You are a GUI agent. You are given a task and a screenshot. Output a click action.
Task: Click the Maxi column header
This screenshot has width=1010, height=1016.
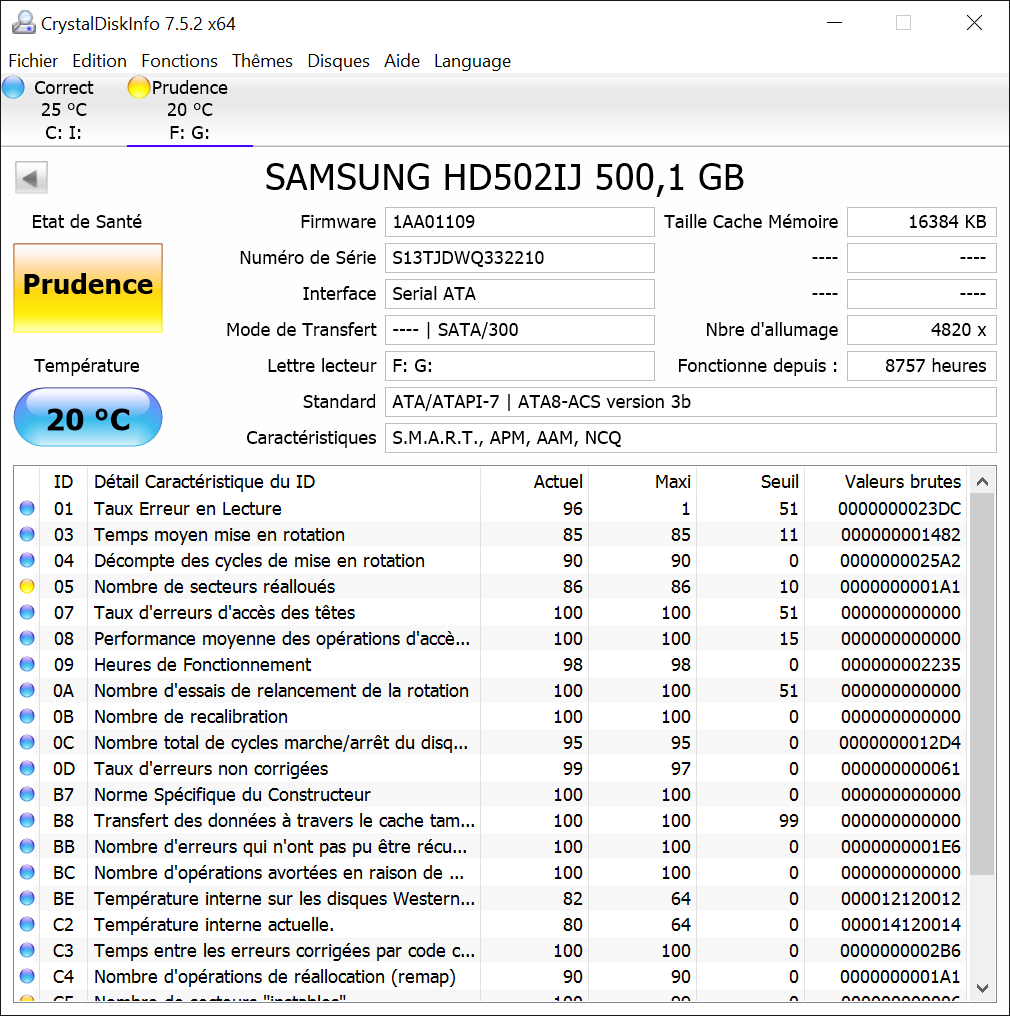click(642, 481)
